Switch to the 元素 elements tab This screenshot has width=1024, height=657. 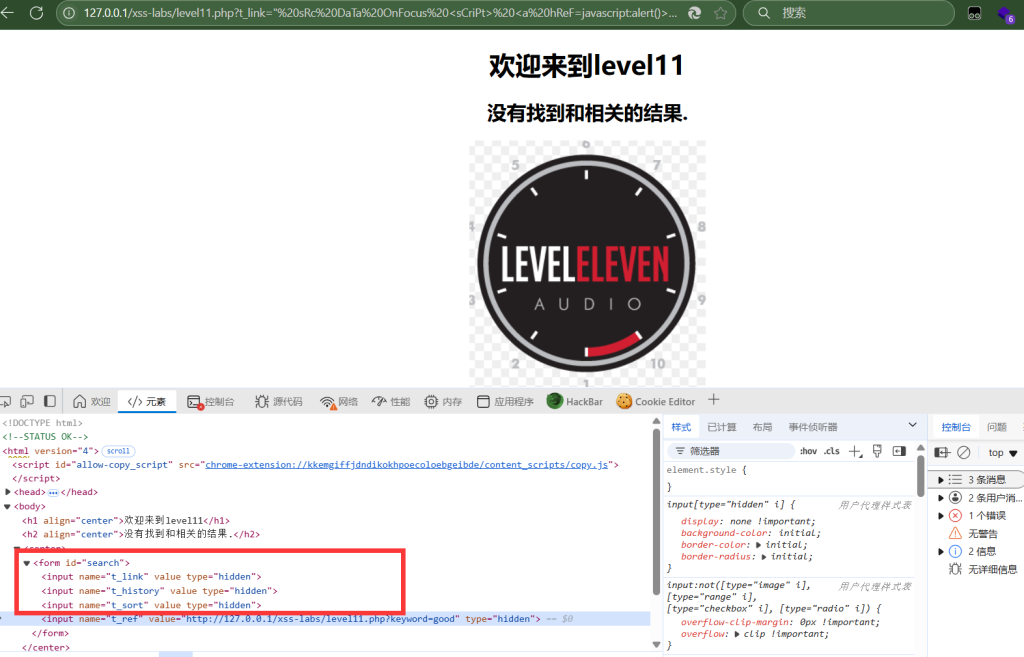pos(147,401)
